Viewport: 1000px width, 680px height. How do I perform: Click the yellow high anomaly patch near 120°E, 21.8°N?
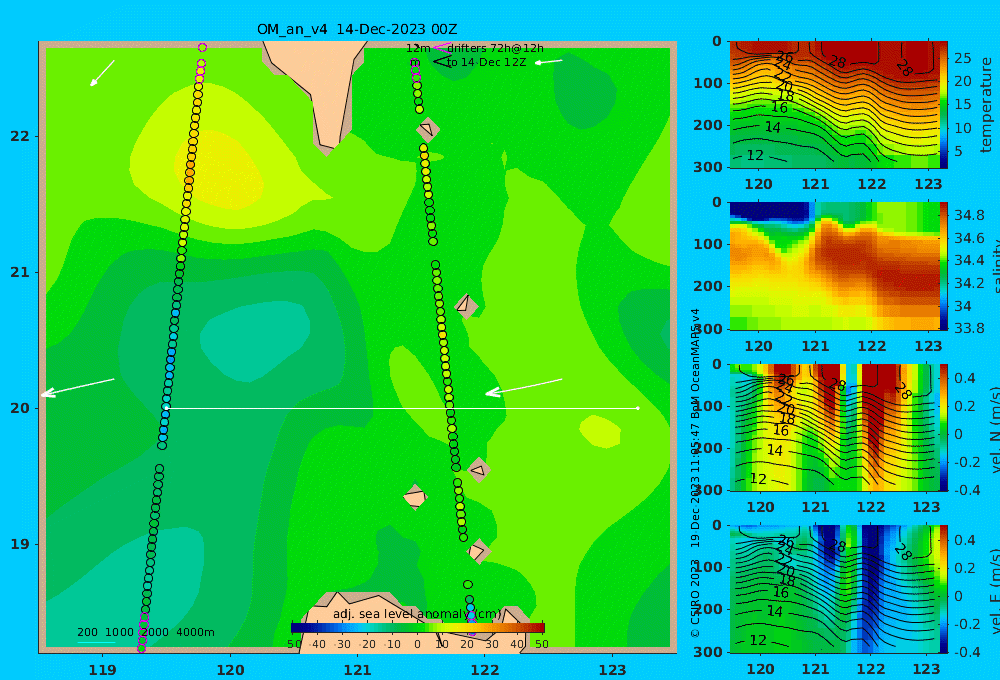coord(220,171)
